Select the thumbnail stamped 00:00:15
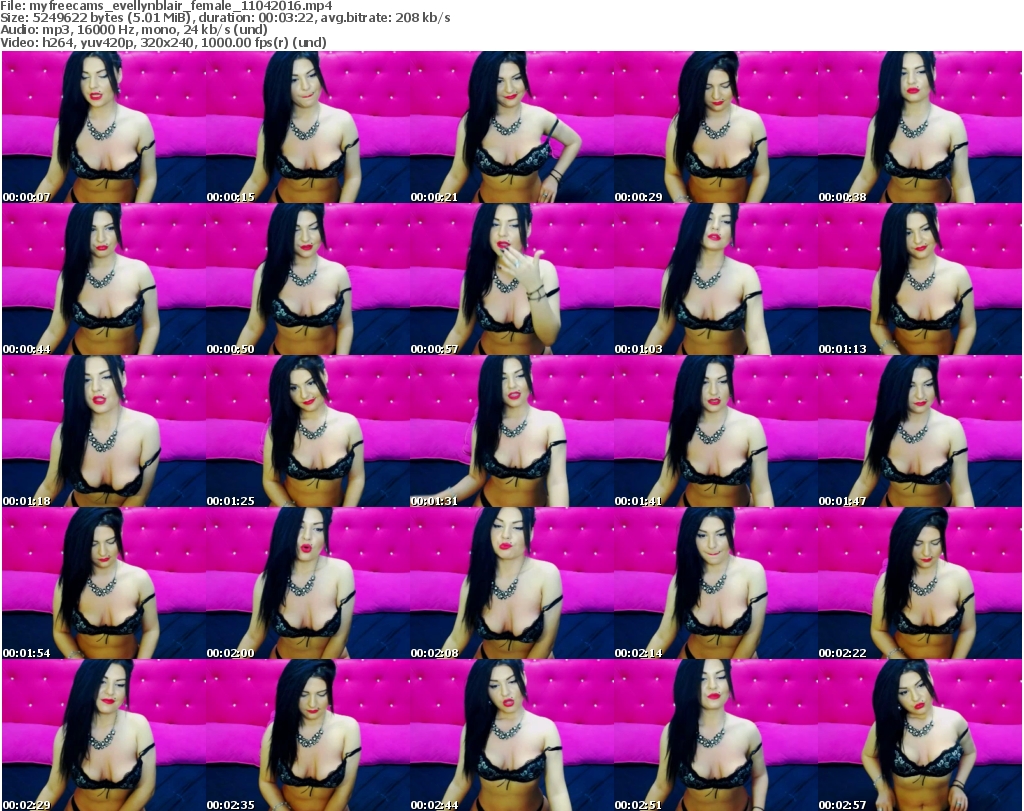Viewport: 1024px width, 811px height. (x=308, y=127)
